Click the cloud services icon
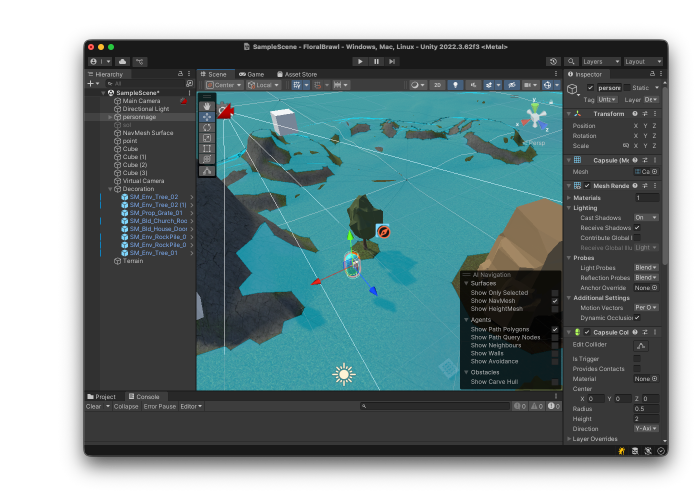The width and height of the screenshot is (696, 493). pyautogui.click(x=123, y=62)
